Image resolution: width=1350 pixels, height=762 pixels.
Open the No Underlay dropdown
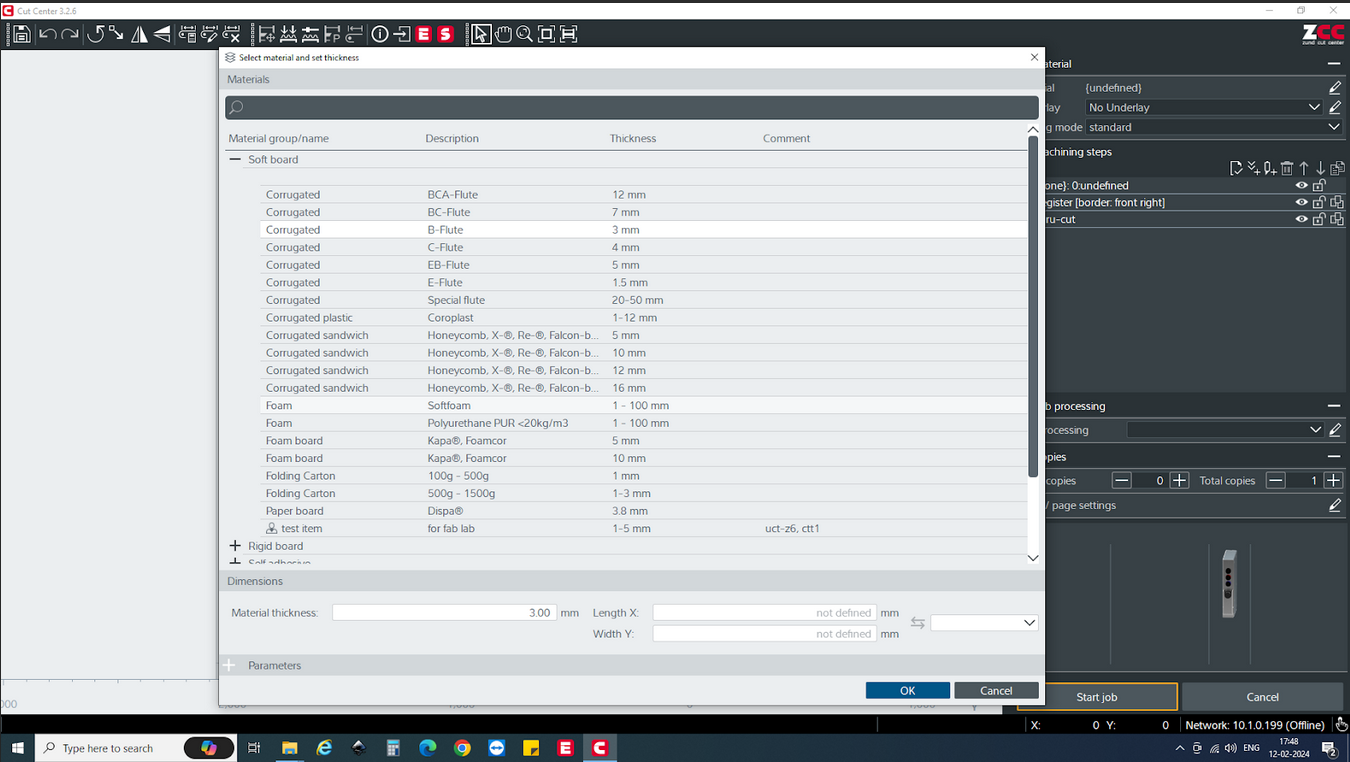pyautogui.click(x=1314, y=107)
